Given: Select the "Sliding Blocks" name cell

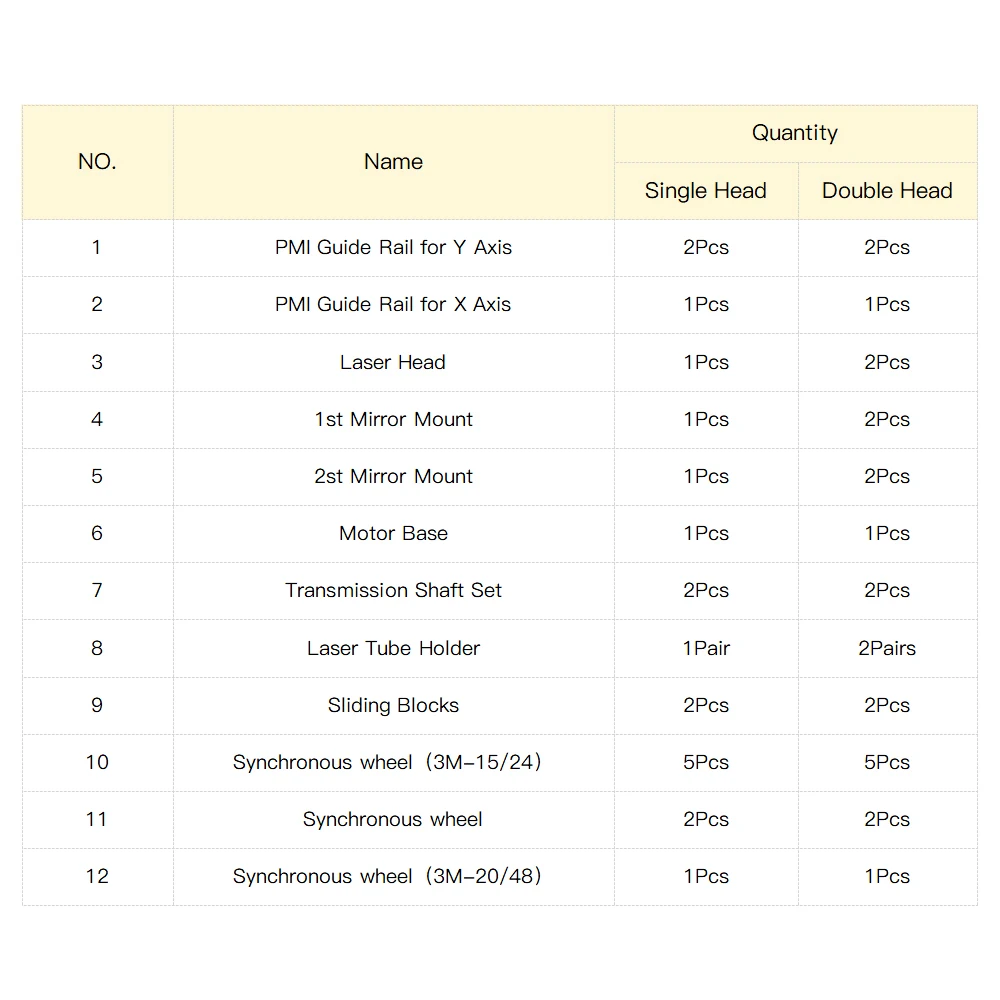Looking at the screenshot, I should [393, 705].
